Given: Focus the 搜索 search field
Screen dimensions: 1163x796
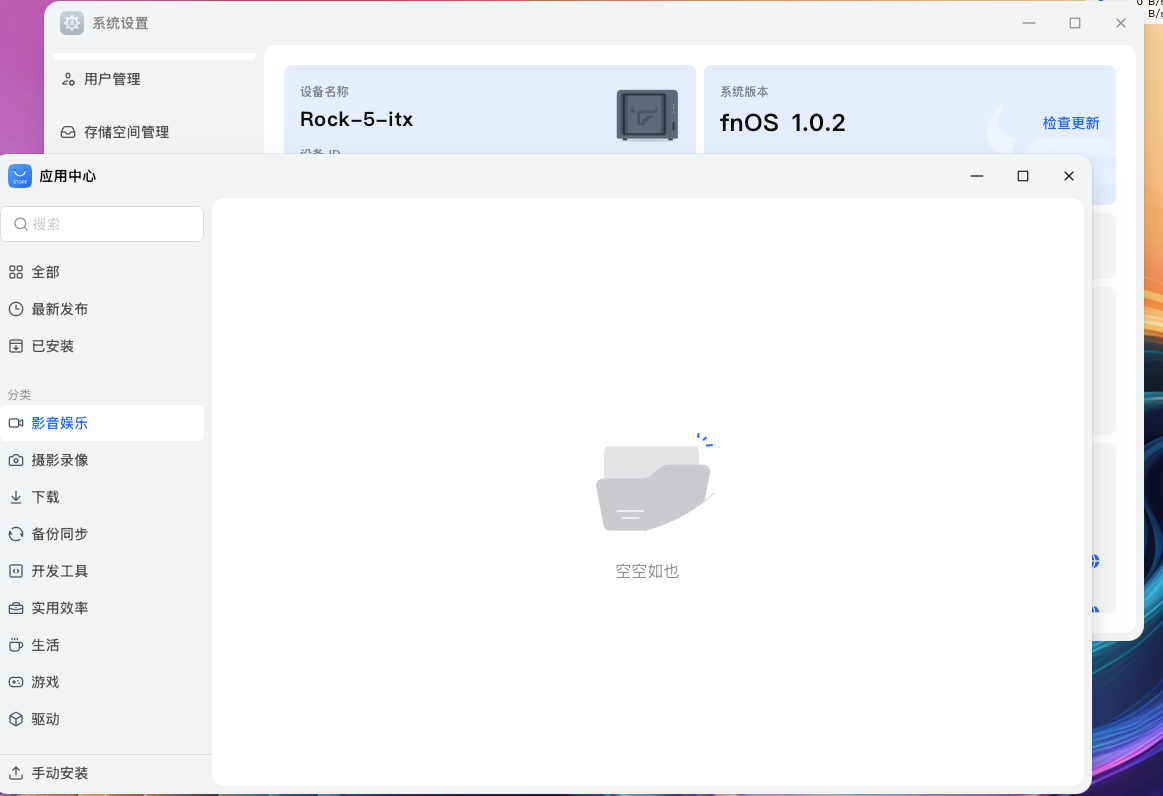Looking at the screenshot, I should click(x=102, y=224).
